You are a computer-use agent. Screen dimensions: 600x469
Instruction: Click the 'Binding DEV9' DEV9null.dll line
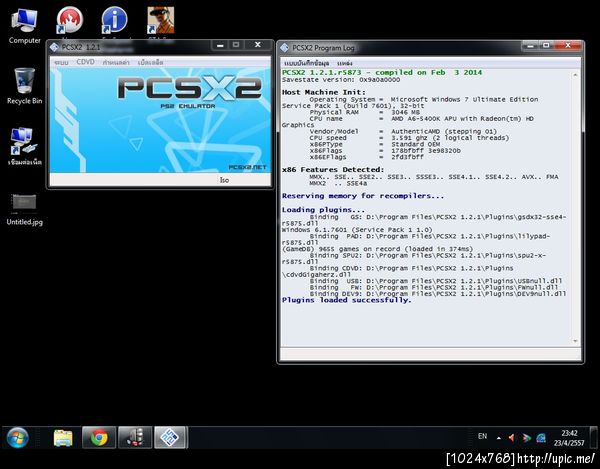(x=438, y=294)
